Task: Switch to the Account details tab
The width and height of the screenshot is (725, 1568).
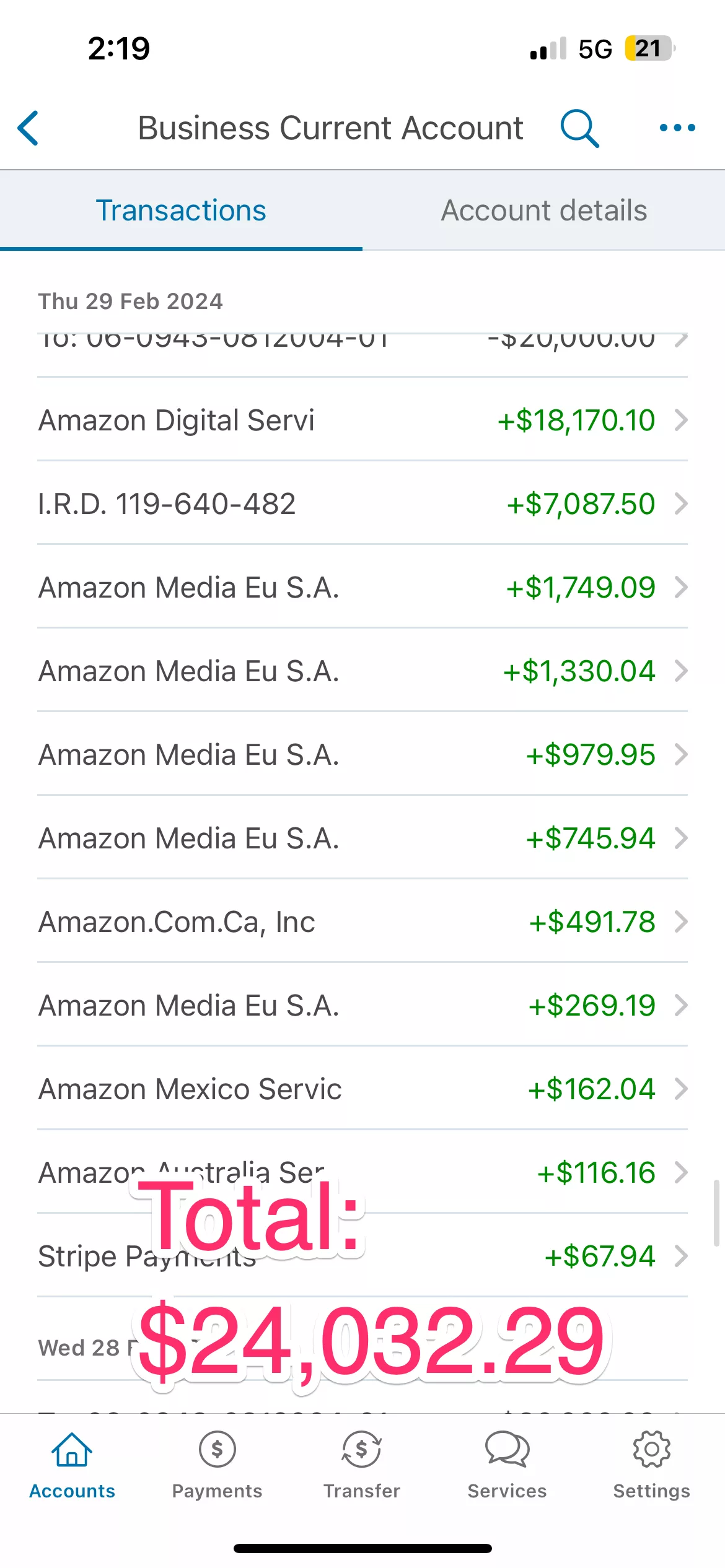Action: point(543,211)
